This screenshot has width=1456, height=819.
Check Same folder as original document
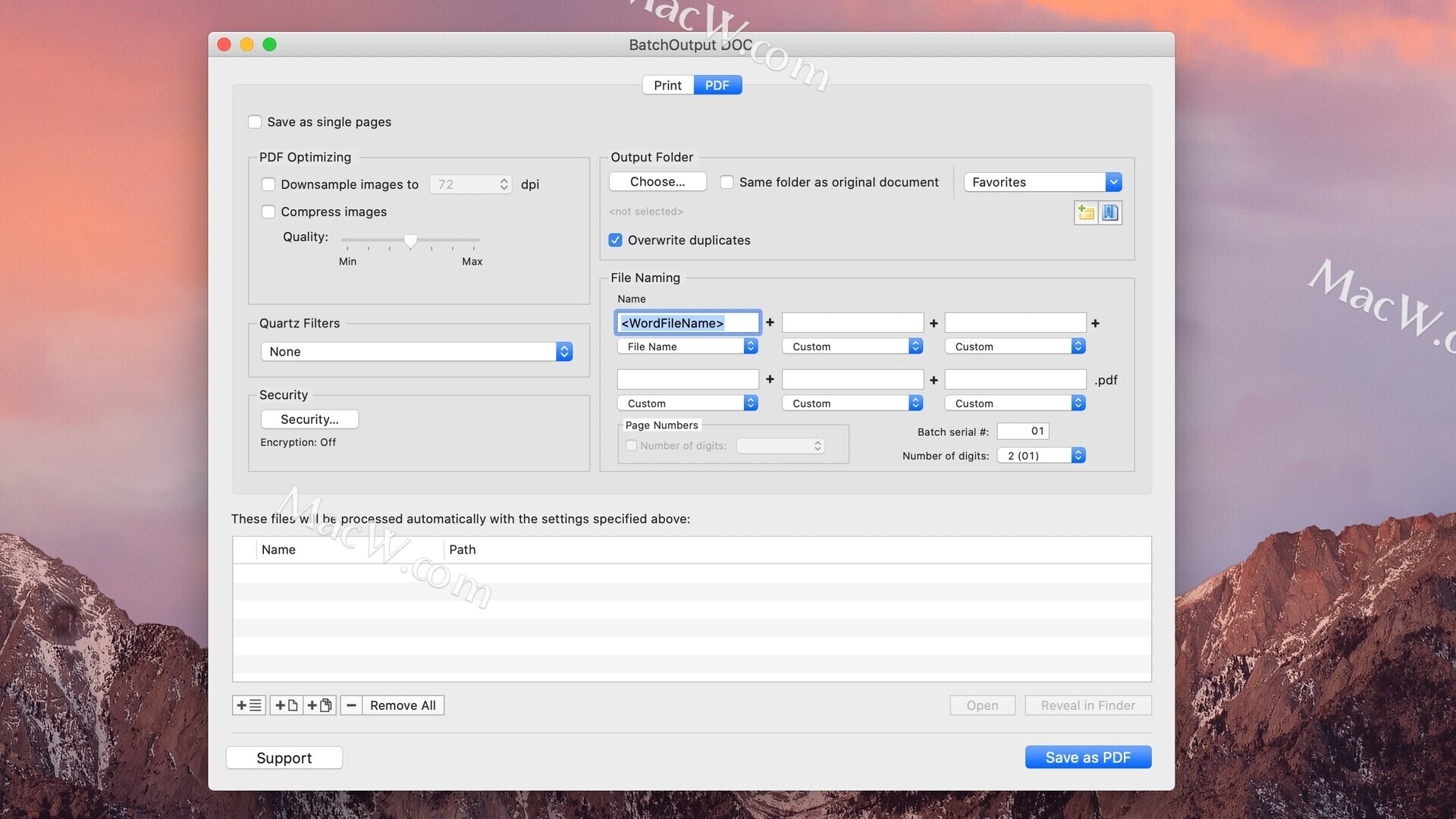coord(726,182)
